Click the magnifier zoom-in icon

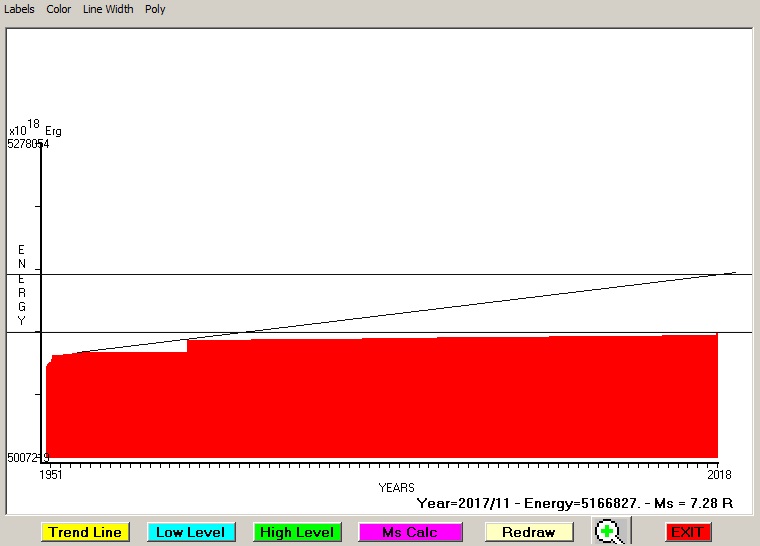(x=609, y=532)
